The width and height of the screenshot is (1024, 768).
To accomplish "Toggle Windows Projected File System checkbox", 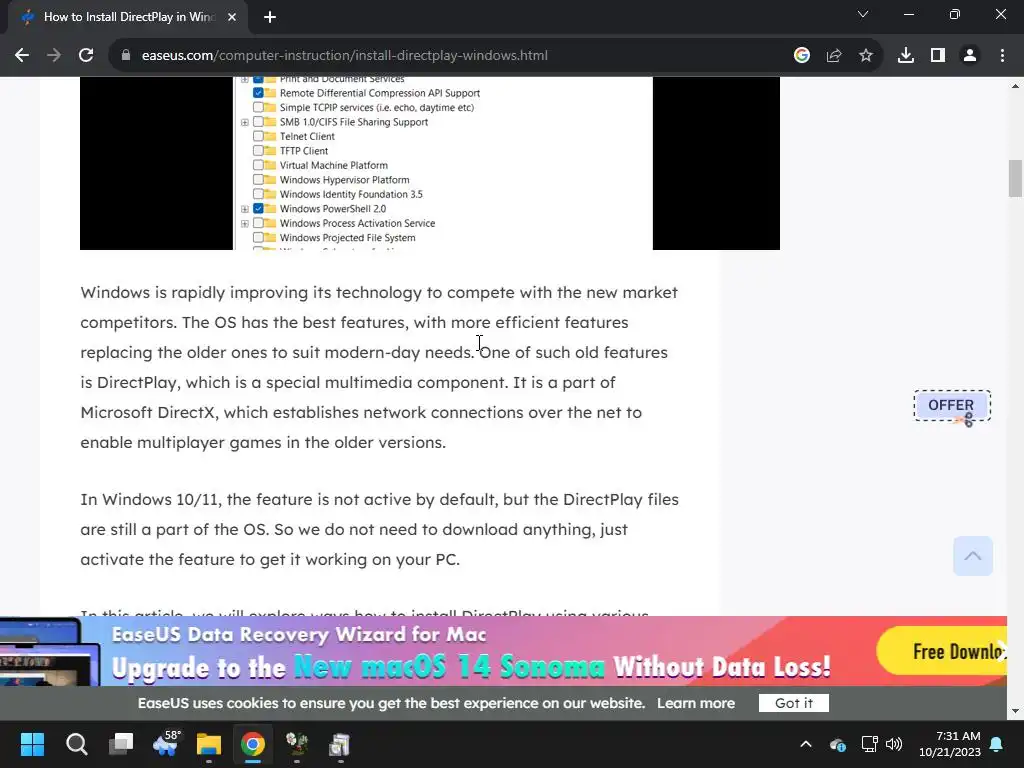I will point(259,238).
